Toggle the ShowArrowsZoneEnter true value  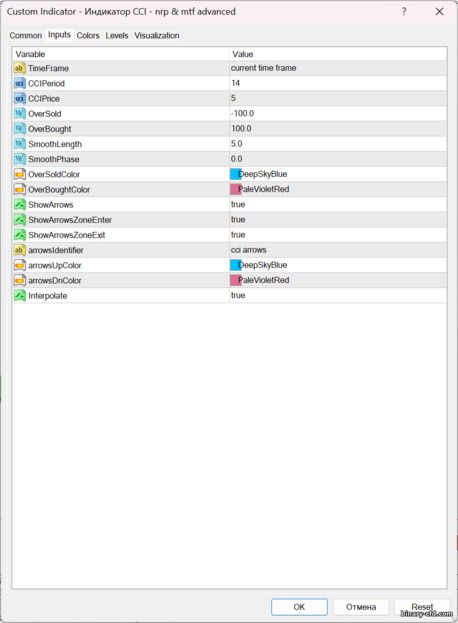[x=338, y=220]
